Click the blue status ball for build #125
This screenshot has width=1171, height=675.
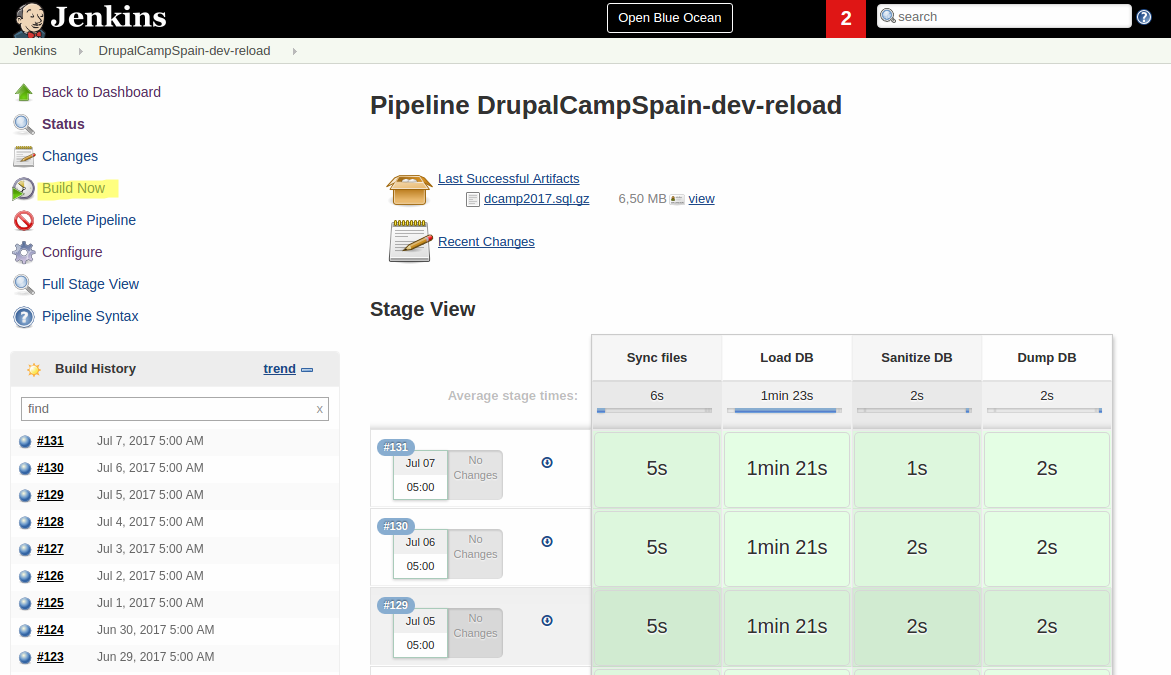(25, 603)
